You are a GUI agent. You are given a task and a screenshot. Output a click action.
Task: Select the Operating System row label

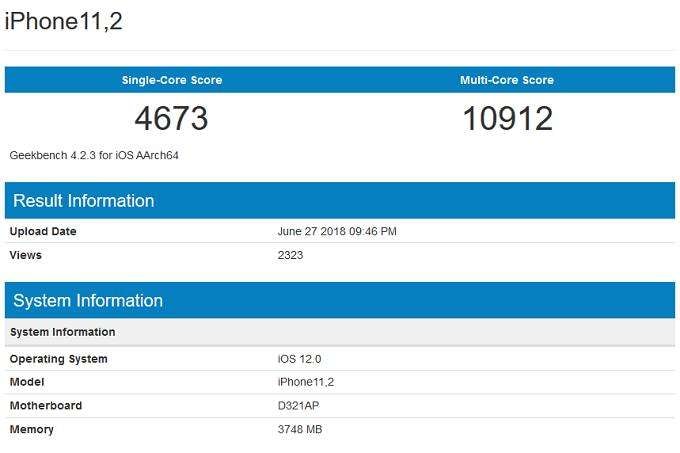coord(58,359)
